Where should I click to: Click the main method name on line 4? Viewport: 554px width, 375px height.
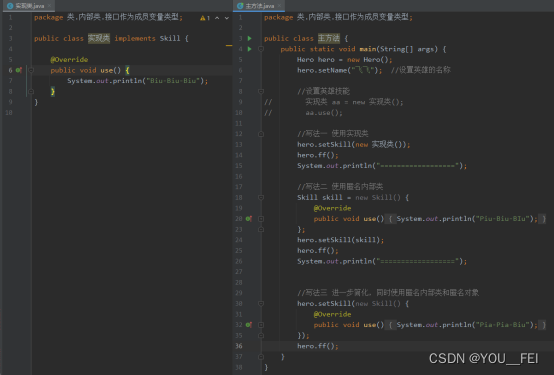[x=367, y=49]
